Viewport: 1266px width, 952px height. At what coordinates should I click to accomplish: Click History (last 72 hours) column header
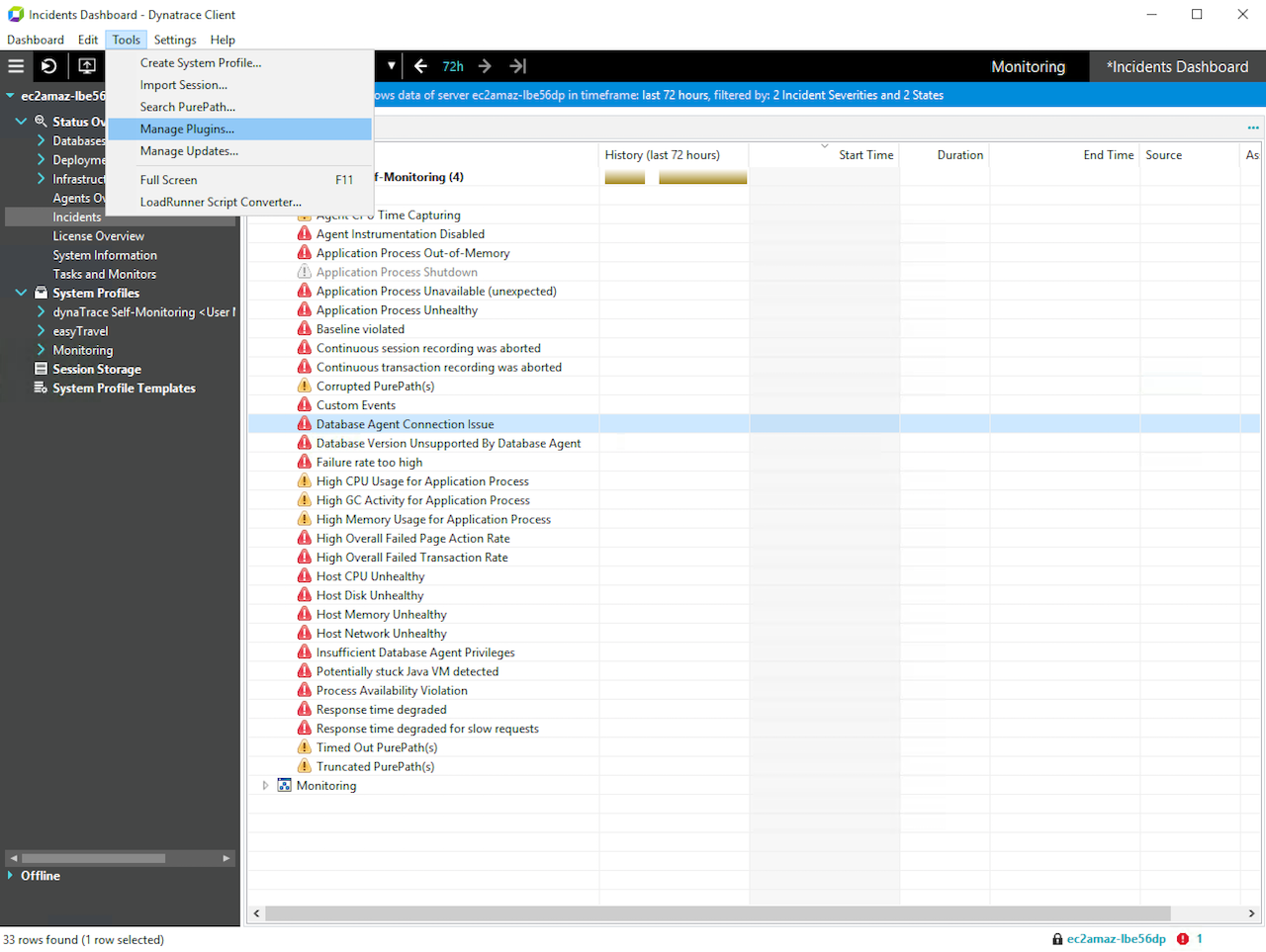pos(675,155)
